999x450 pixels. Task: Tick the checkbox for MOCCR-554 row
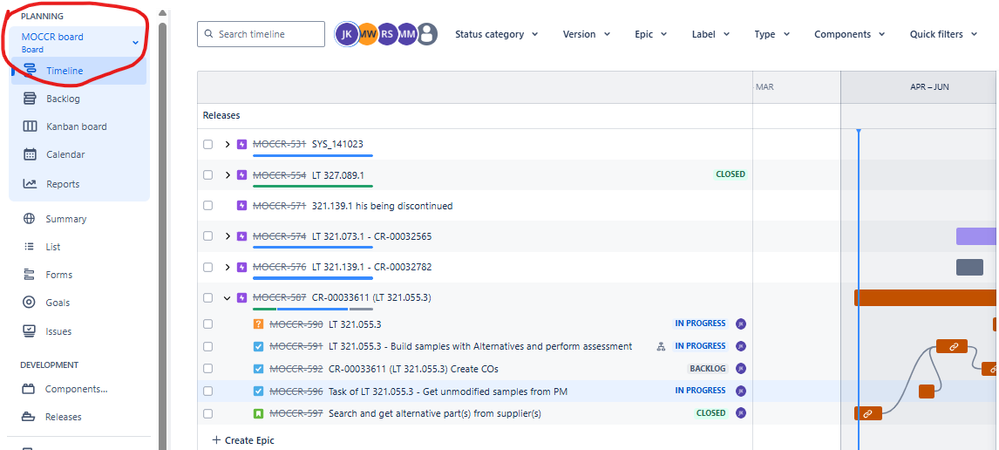coord(208,174)
